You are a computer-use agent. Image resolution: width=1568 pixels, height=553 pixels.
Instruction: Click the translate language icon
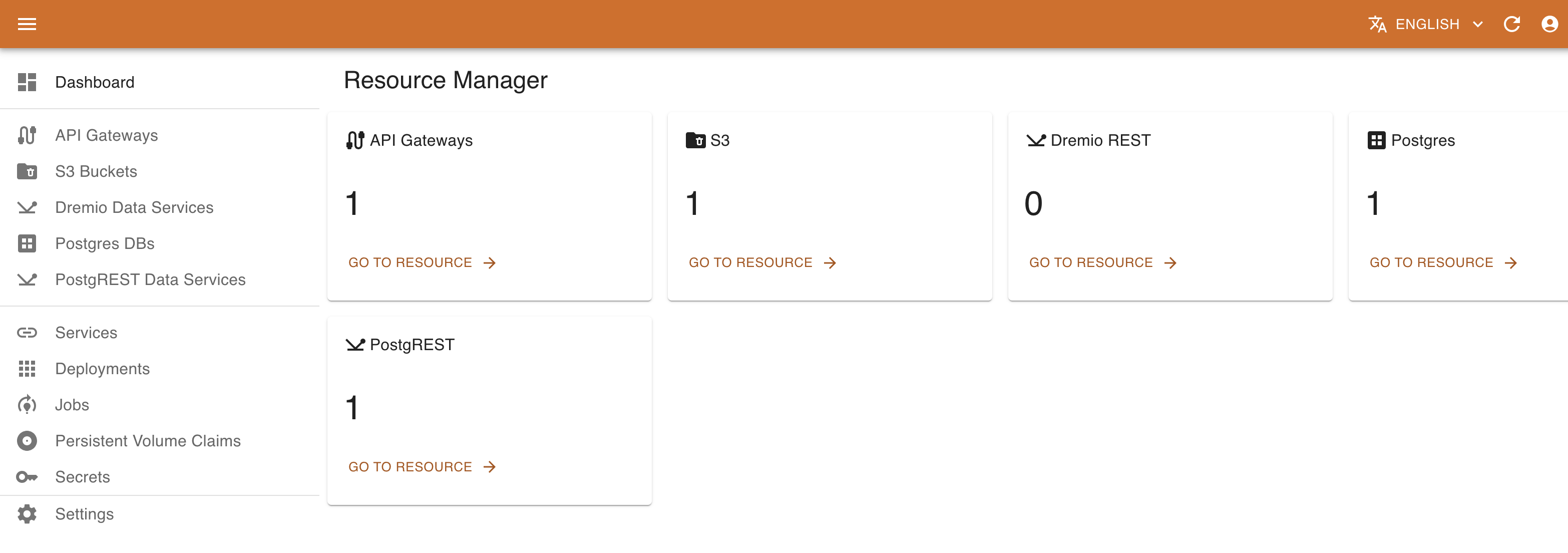[x=1377, y=25]
